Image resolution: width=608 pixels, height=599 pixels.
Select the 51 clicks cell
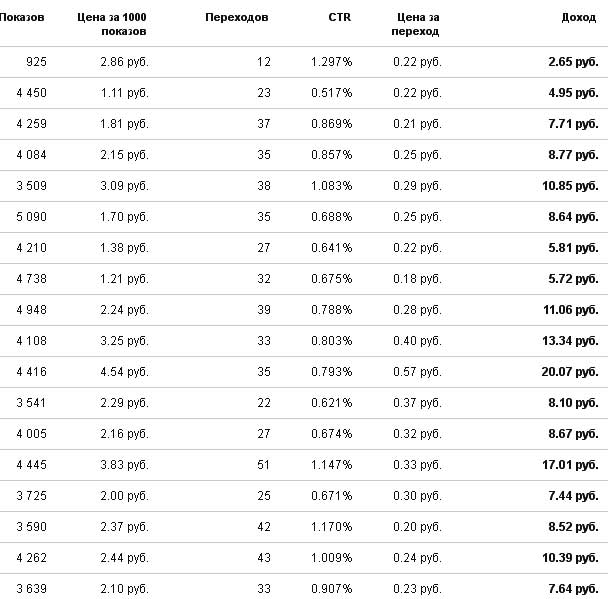tap(264, 465)
